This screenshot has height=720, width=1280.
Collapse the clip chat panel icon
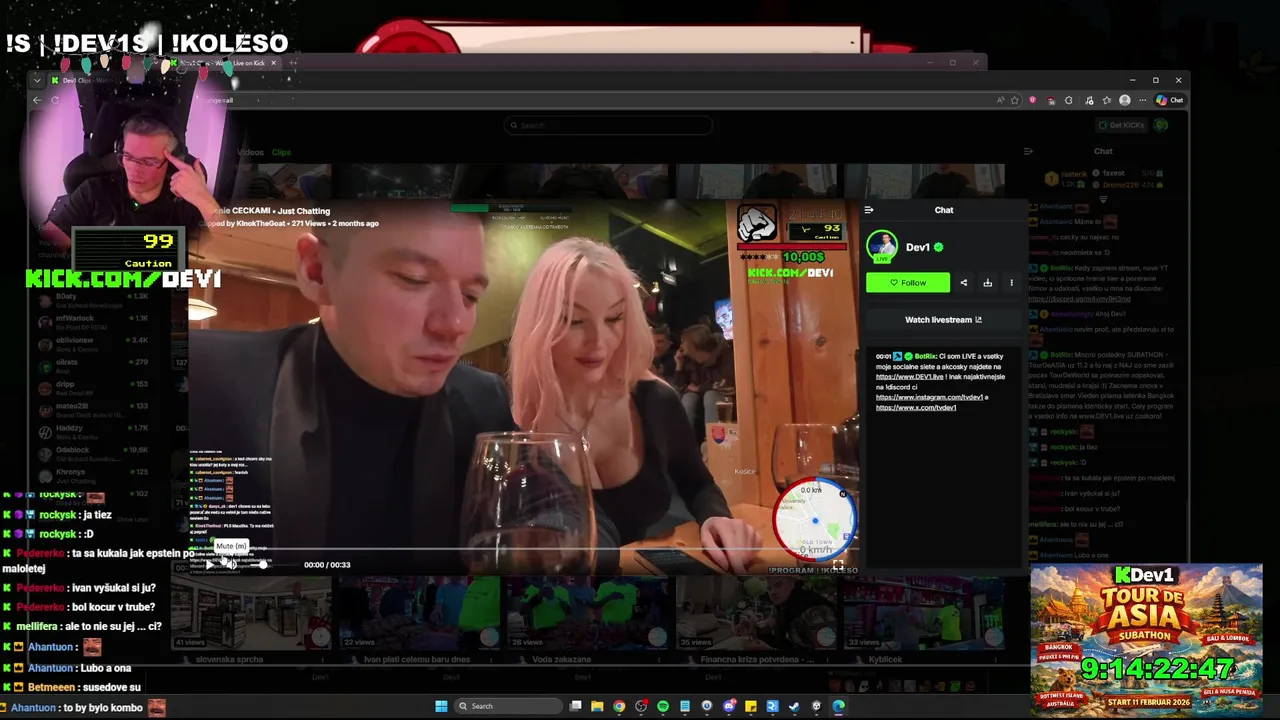tap(869, 210)
